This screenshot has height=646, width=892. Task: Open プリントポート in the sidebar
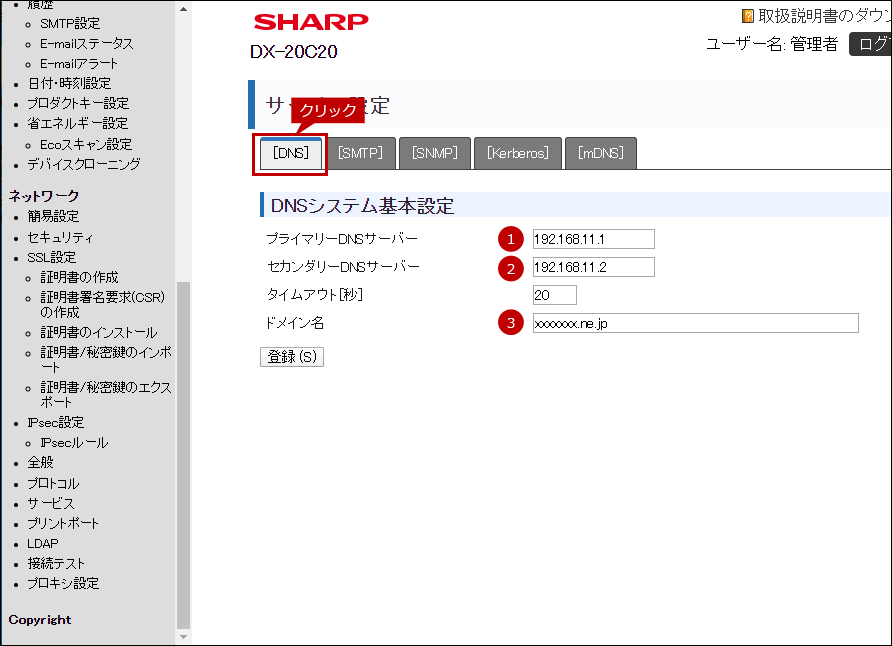[63, 524]
